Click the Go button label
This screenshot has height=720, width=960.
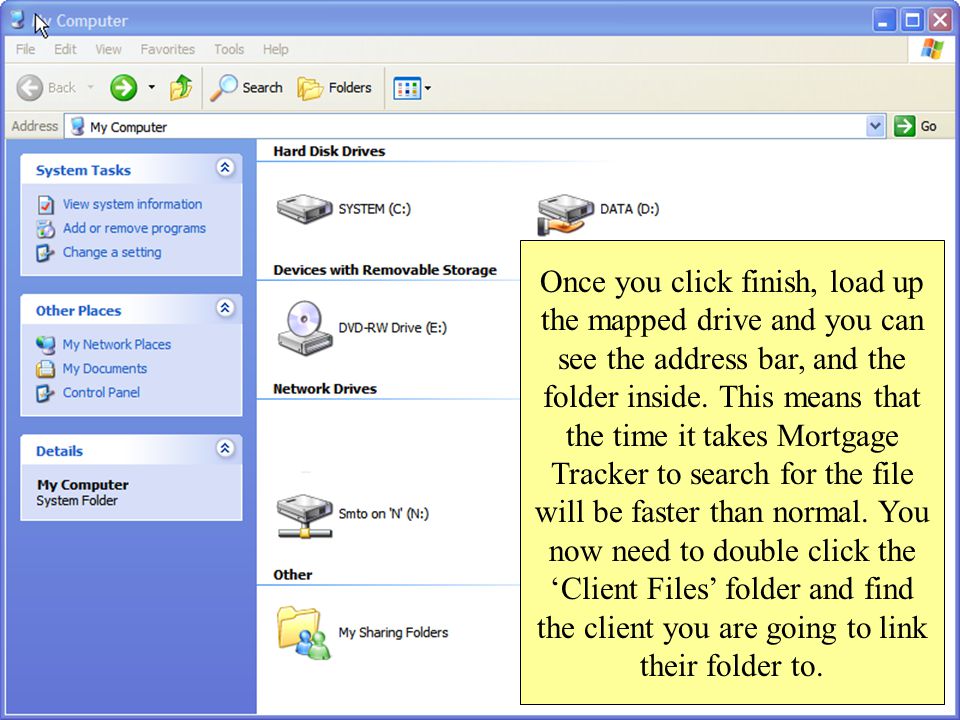pyautogui.click(x=928, y=126)
